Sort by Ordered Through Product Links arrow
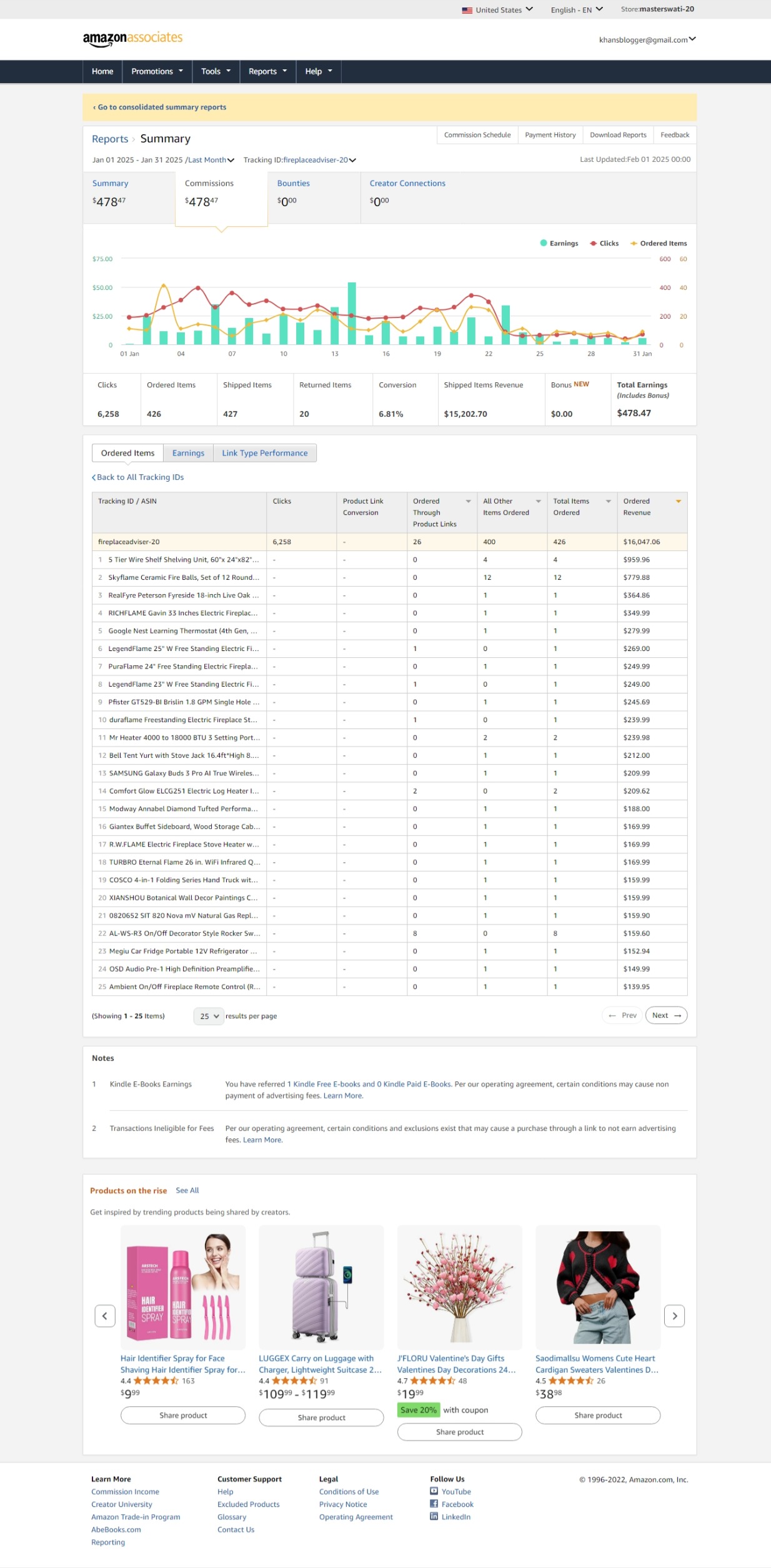The image size is (771, 1568). [468, 501]
